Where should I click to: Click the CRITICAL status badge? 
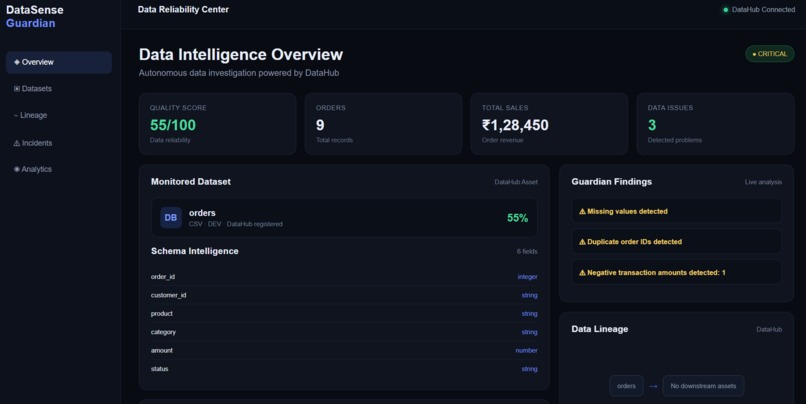(x=770, y=54)
